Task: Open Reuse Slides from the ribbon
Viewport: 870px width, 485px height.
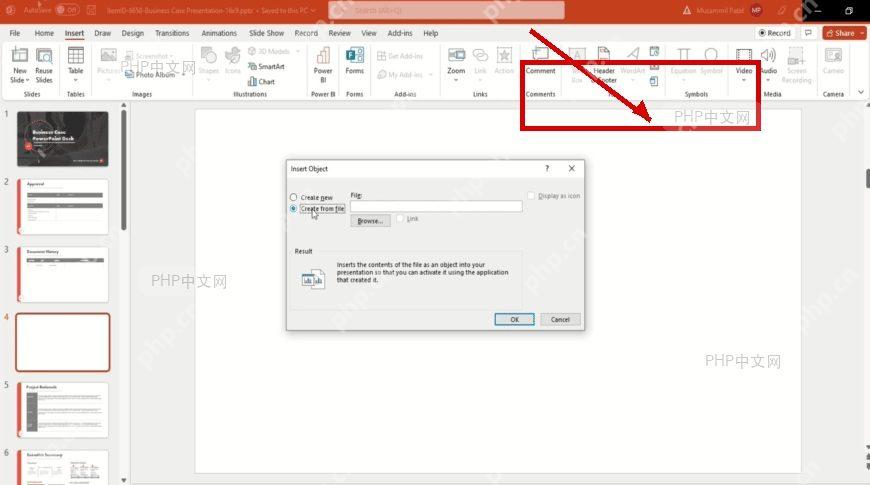Action: 44,65
